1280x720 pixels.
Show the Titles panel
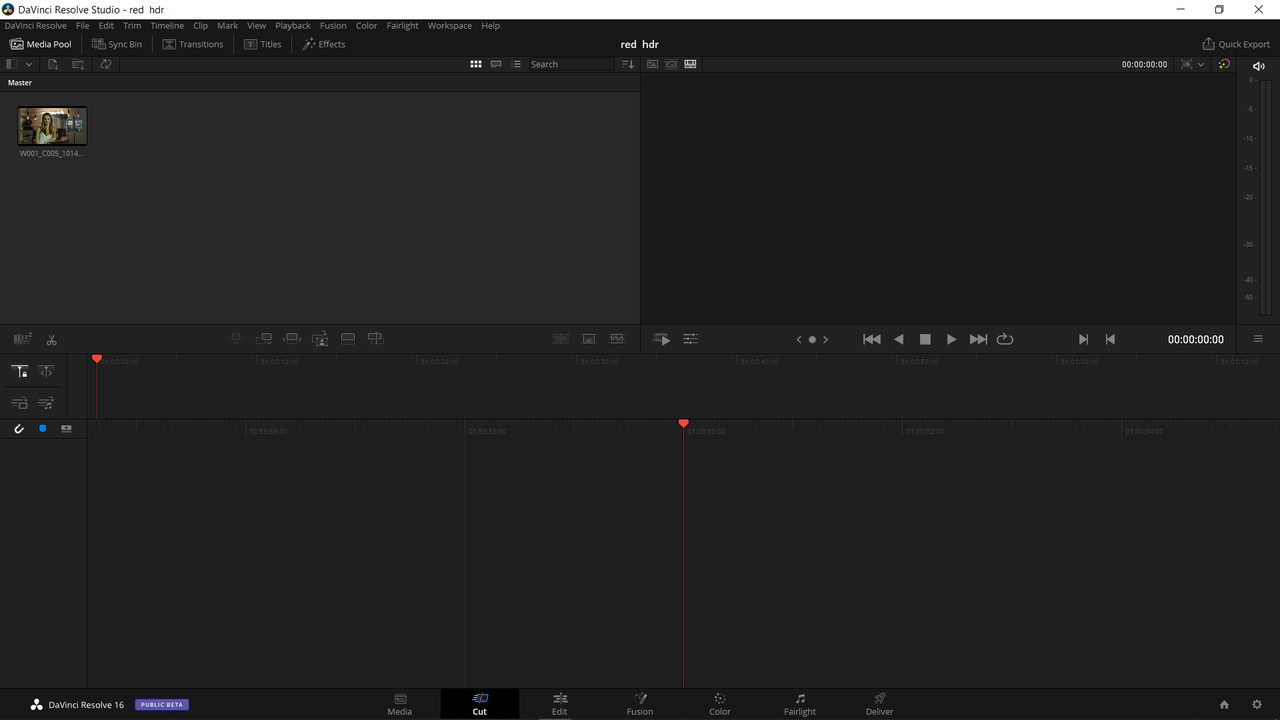[263, 44]
